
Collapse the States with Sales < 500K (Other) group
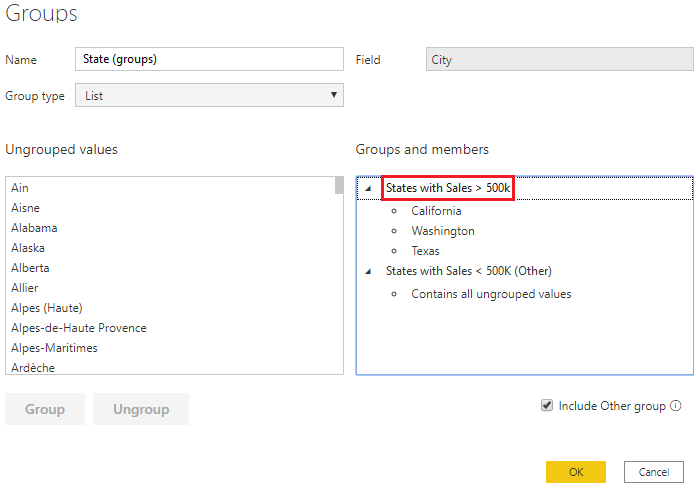pos(367,271)
